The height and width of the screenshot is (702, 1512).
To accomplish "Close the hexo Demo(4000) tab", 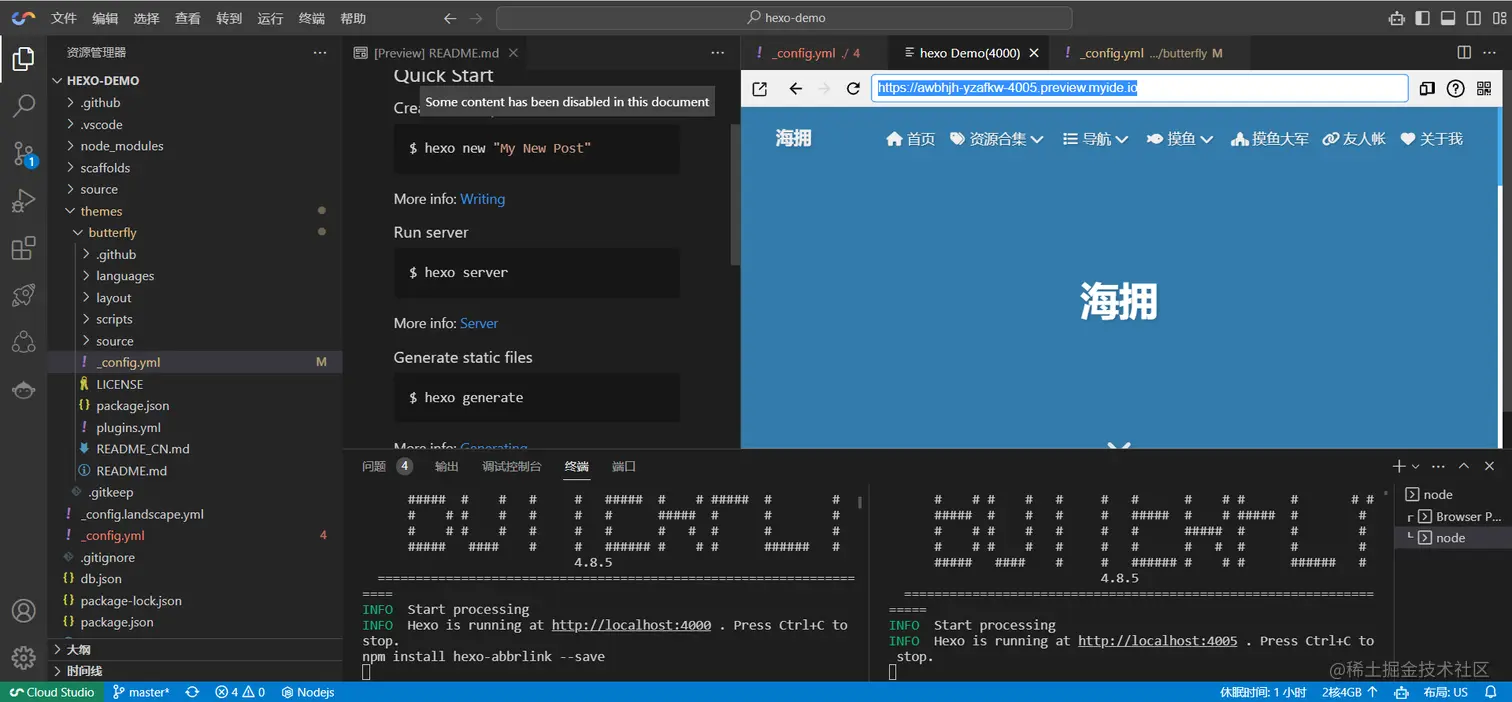I will [1034, 53].
